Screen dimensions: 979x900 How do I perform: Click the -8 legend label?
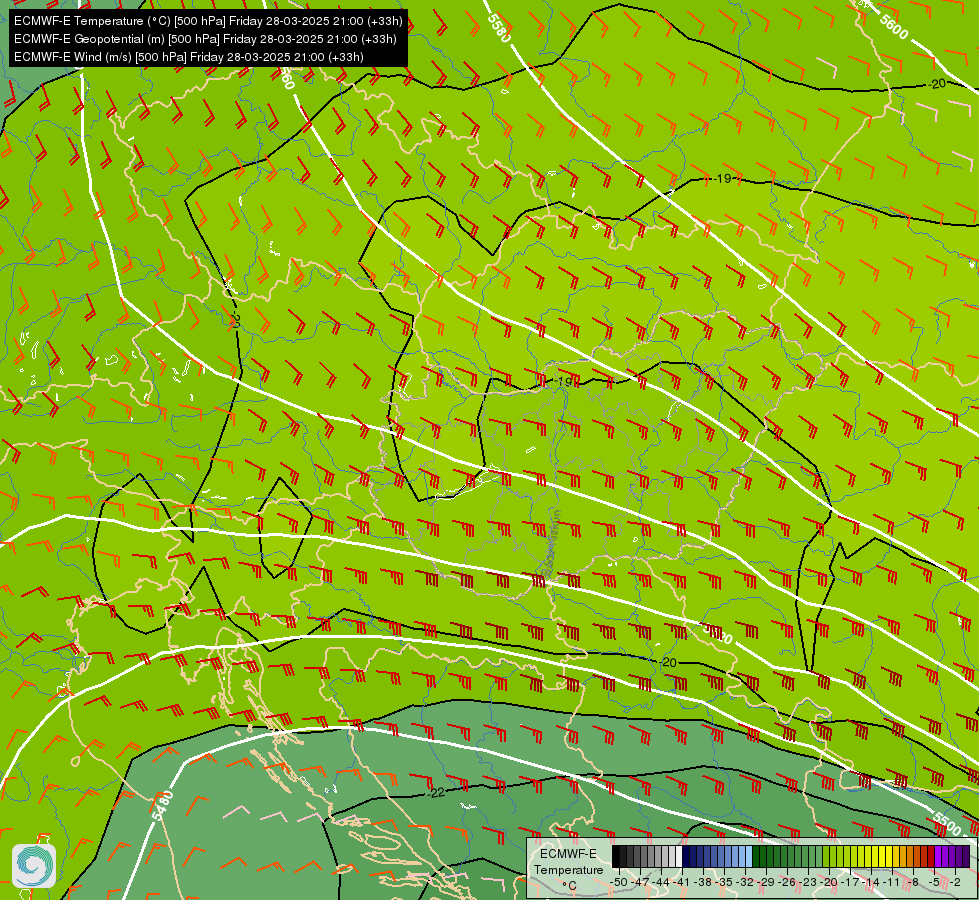point(913,882)
